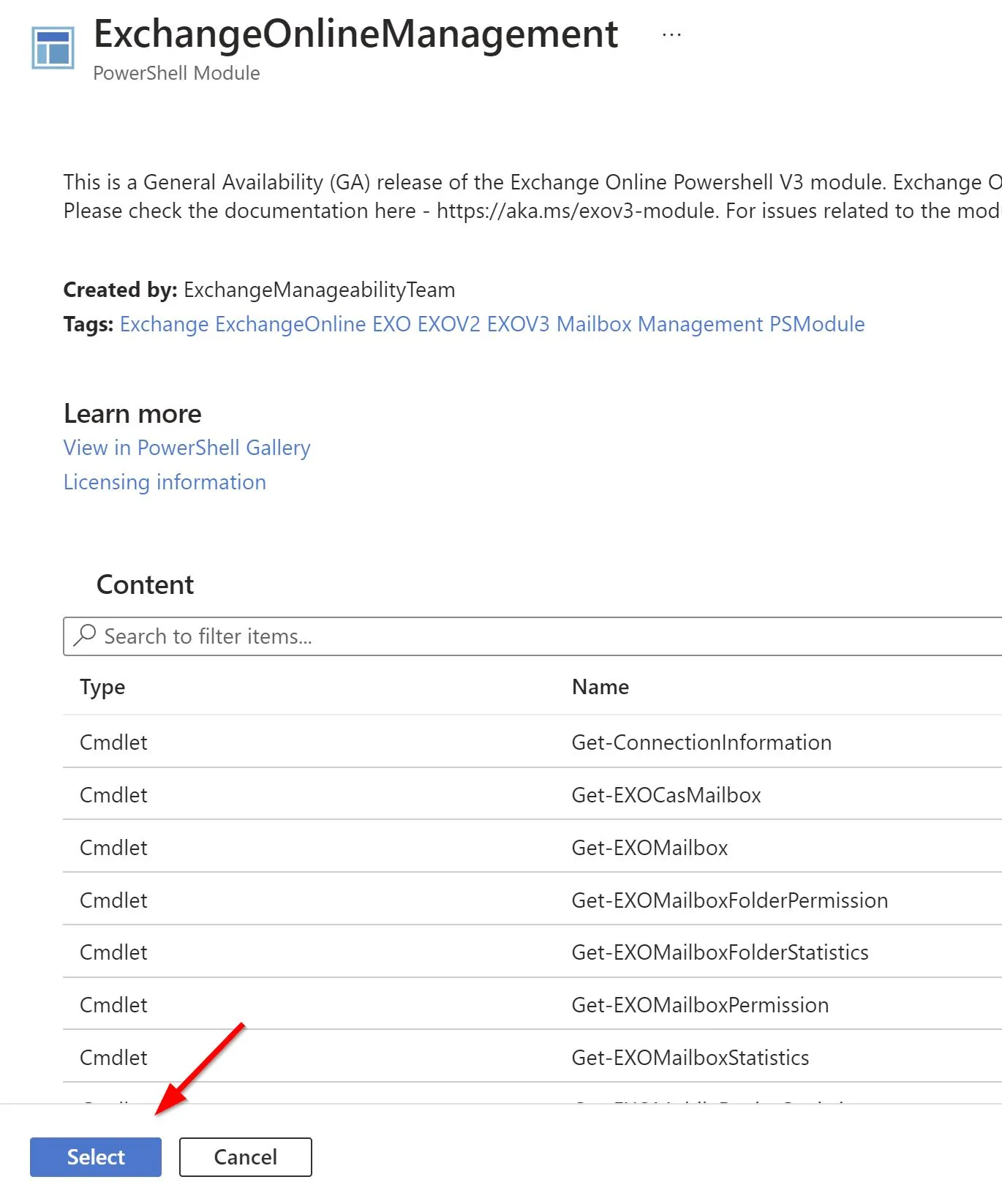The image size is (1002, 1204).
Task: Click the EXO tag
Action: [392, 324]
